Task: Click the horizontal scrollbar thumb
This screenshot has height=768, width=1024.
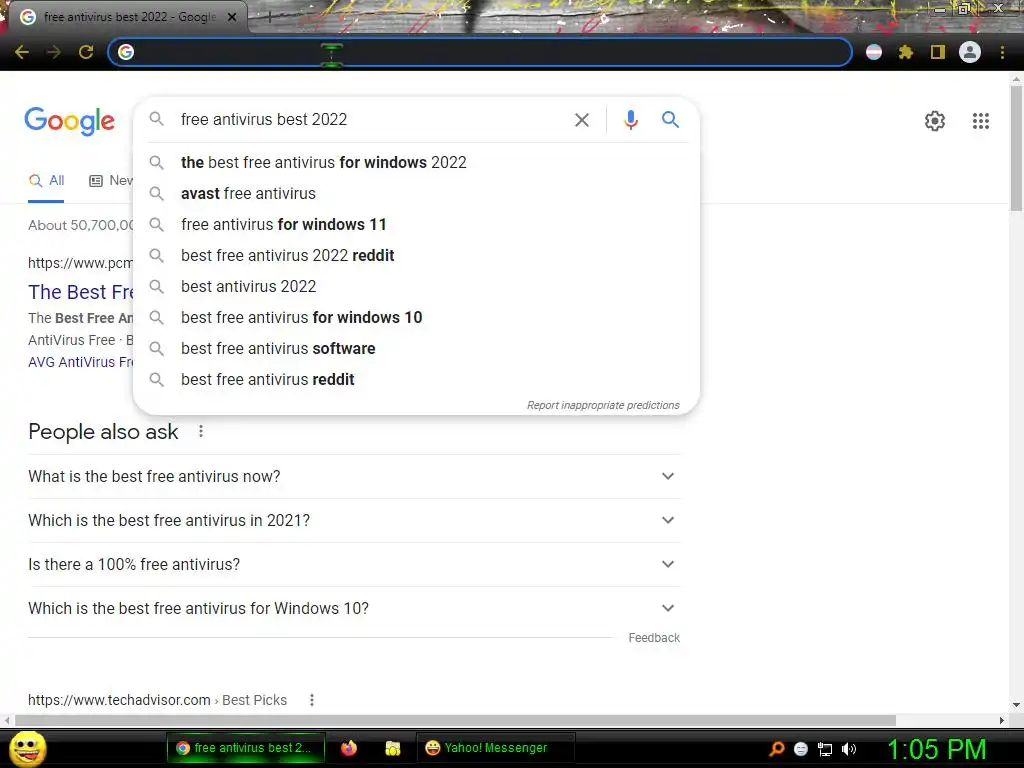Action: click(x=455, y=720)
